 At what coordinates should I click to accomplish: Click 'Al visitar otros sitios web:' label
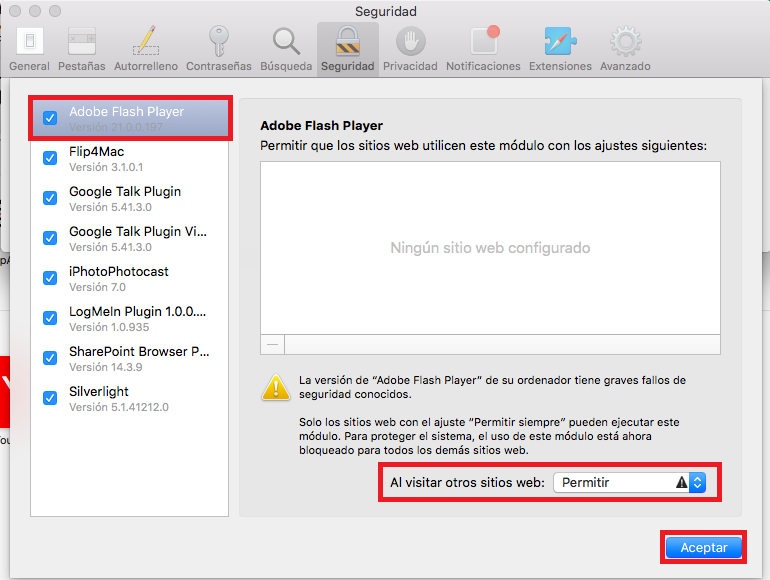coord(468,483)
